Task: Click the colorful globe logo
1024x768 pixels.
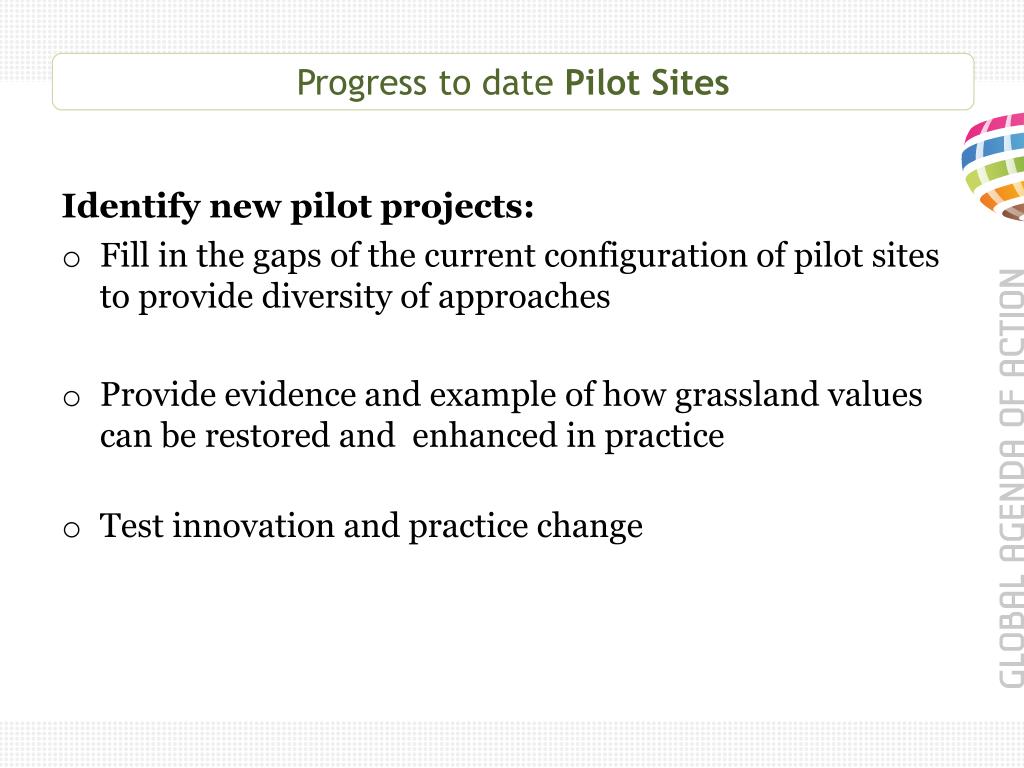Action: point(993,167)
